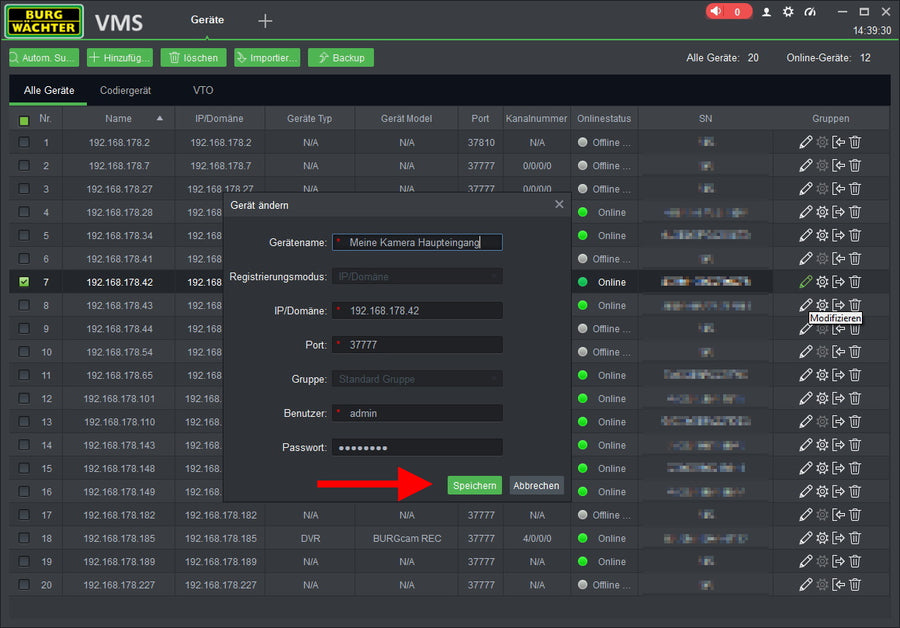Switch to the Codiergerät tab
900x628 pixels.
(x=125, y=90)
